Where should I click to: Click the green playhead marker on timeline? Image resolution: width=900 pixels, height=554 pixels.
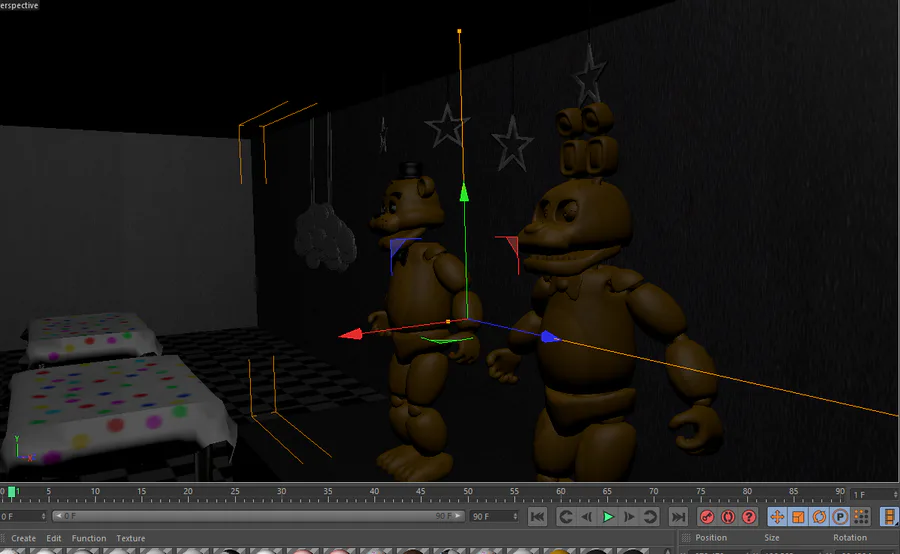tap(11, 492)
